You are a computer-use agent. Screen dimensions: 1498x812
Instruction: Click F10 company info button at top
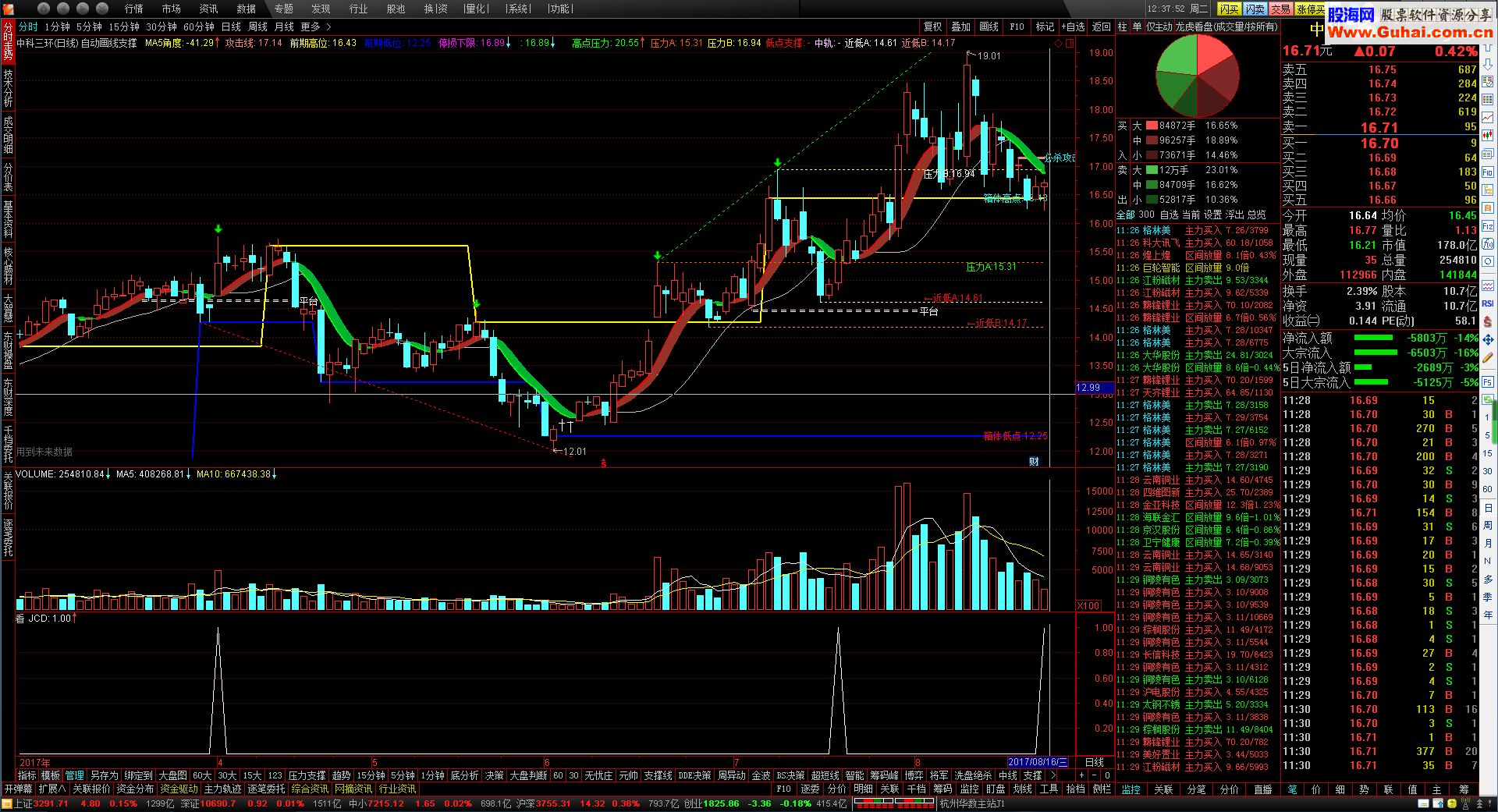pyautogui.click(x=1017, y=27)
